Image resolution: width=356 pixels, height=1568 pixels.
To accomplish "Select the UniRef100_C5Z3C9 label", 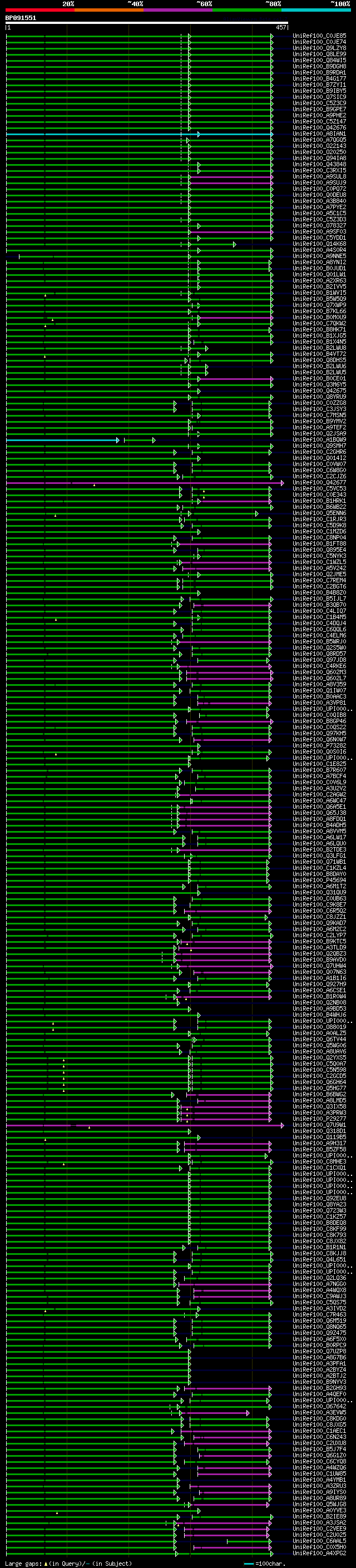I will [319, 103].
